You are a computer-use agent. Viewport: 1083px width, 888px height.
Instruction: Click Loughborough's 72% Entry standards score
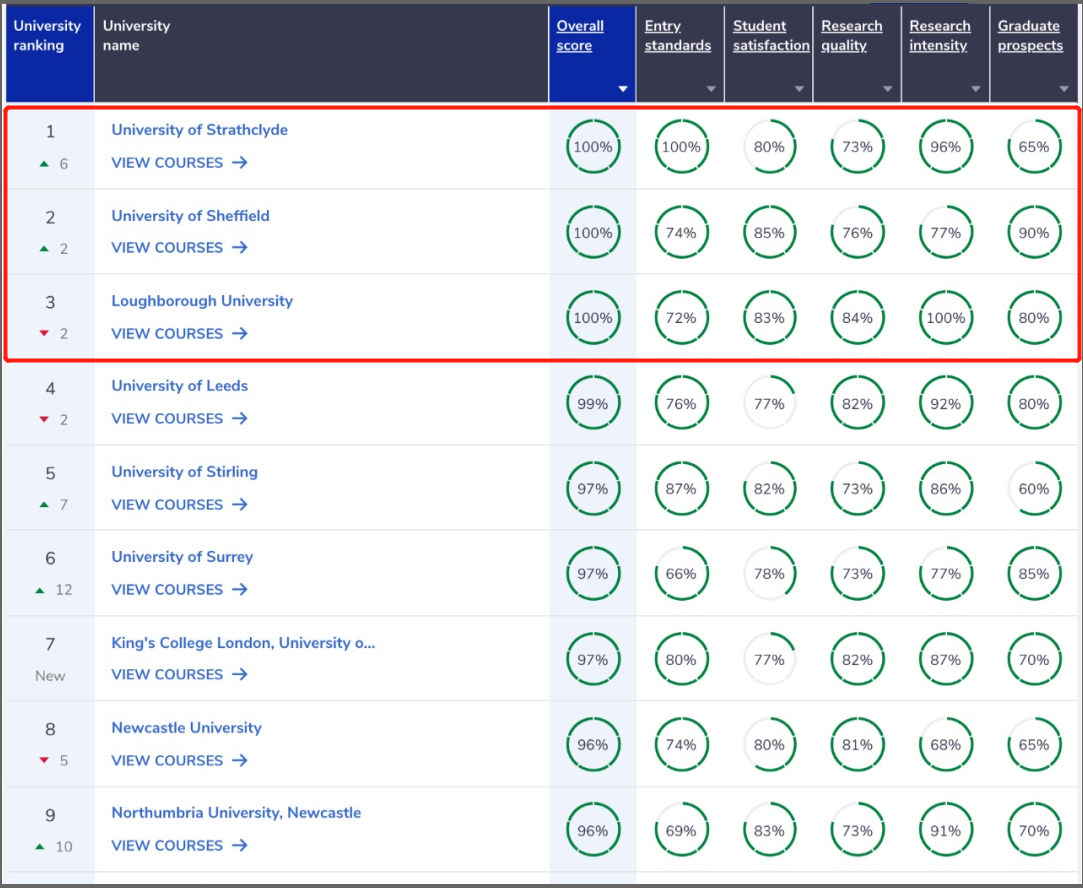(681, 318)
